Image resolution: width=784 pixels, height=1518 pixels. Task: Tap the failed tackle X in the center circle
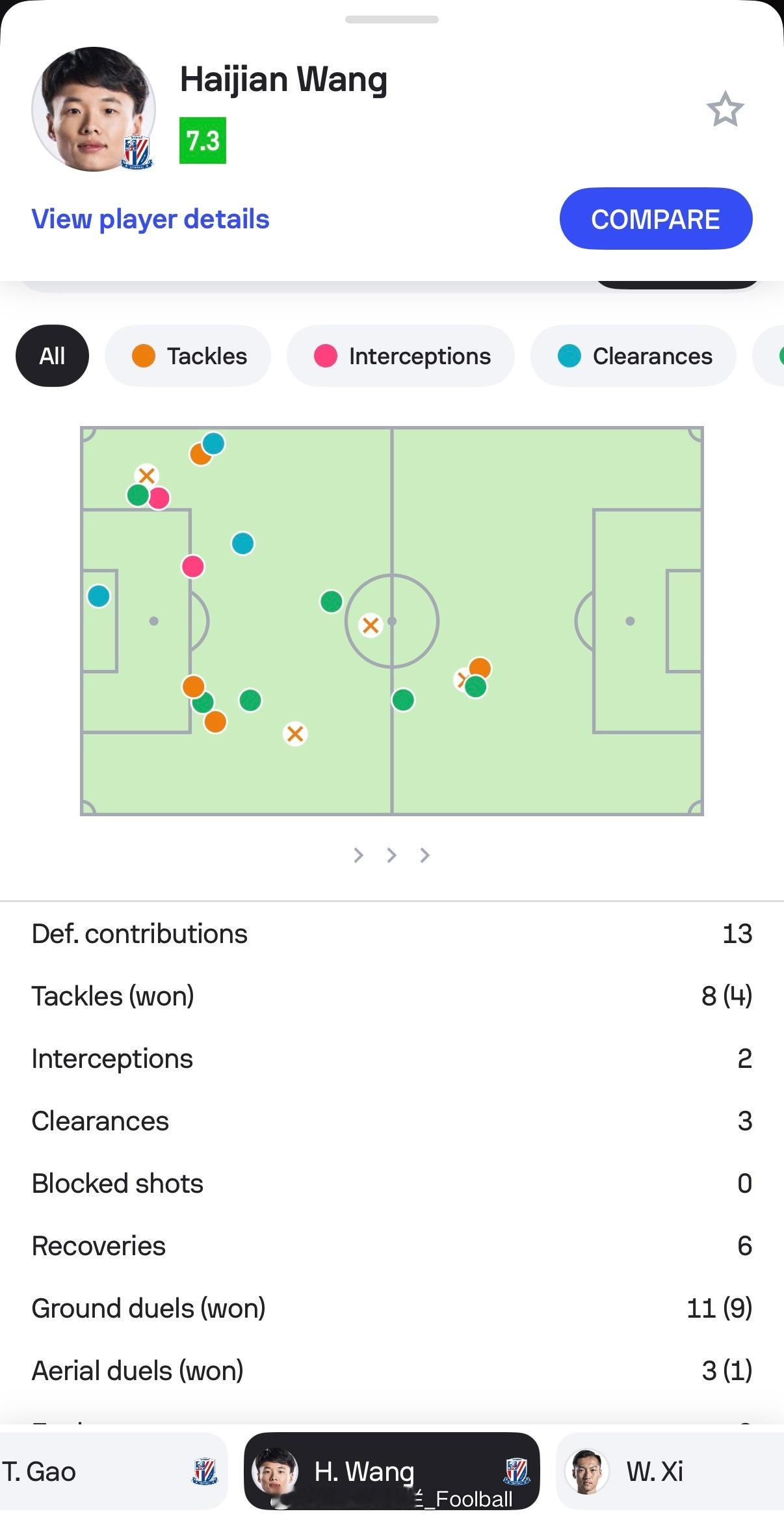[x=371, y=626]
